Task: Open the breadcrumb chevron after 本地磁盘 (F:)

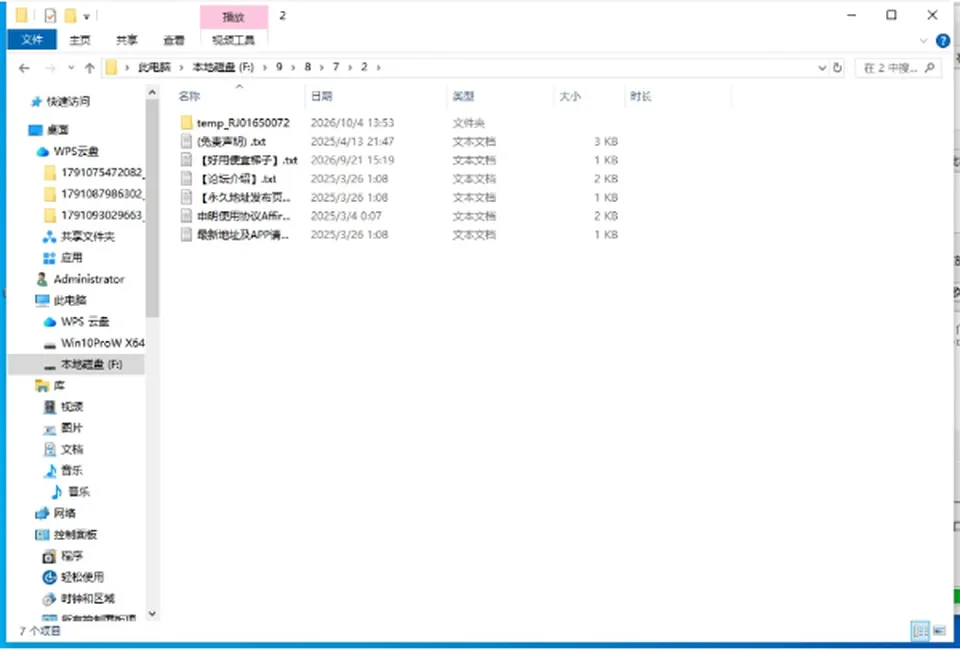Action: coord(265,67)
